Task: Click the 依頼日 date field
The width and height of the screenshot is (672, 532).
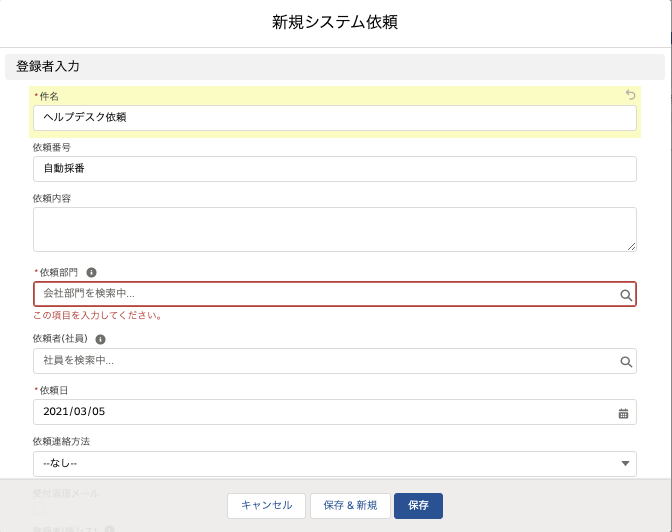Action: pos(335,412)
